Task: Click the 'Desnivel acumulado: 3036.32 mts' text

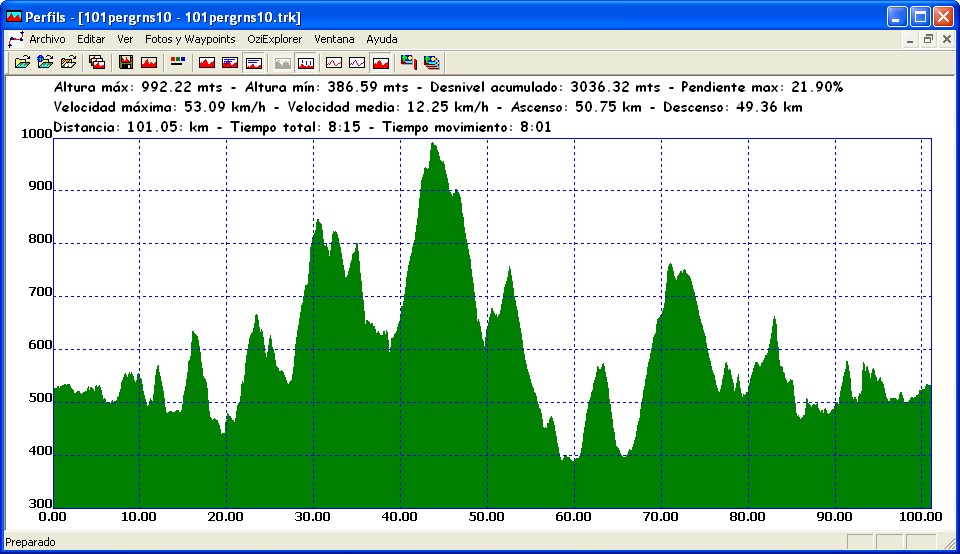Action: tap(545, 88)
